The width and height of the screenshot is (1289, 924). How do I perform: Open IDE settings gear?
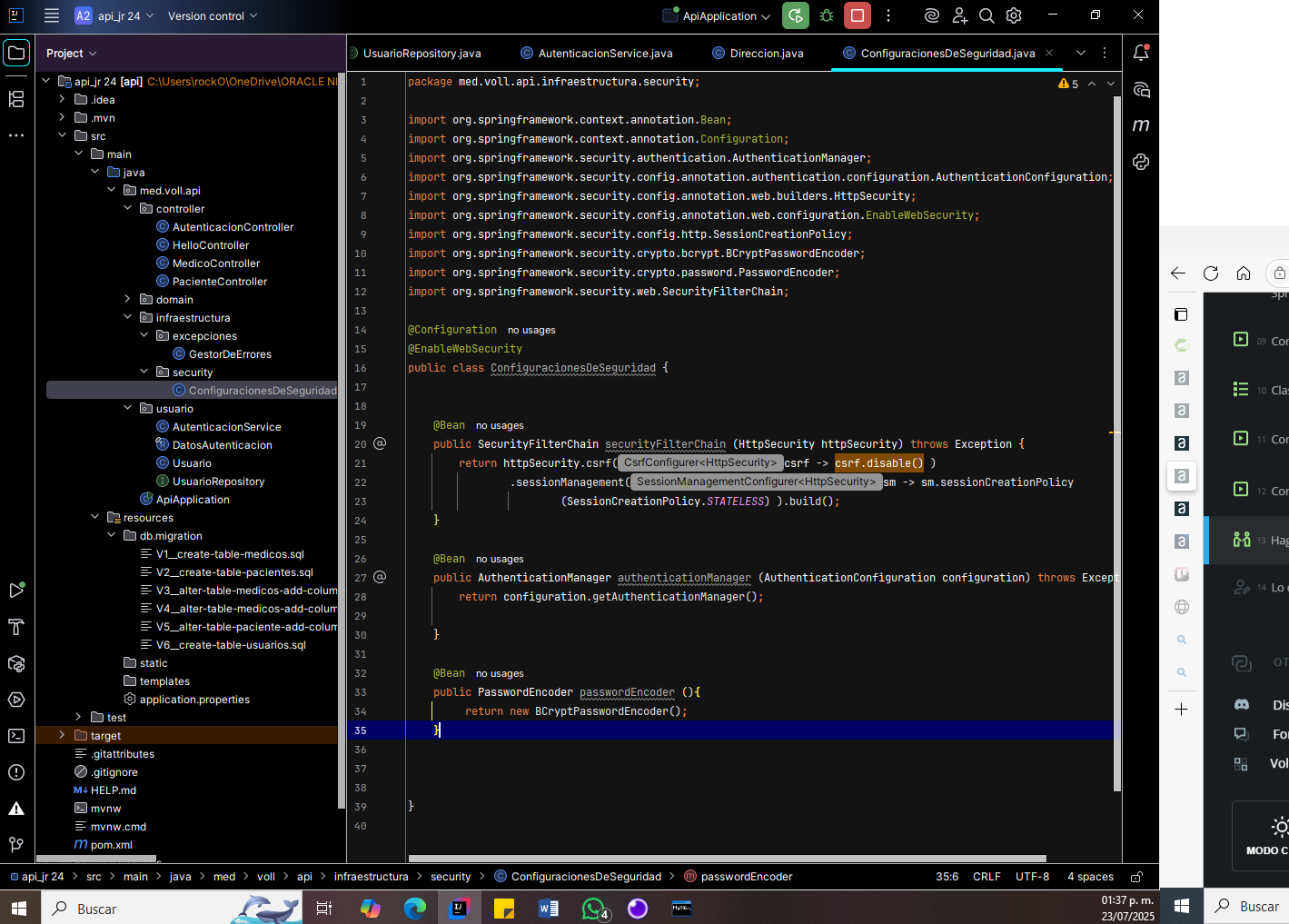click(1014, 15)
